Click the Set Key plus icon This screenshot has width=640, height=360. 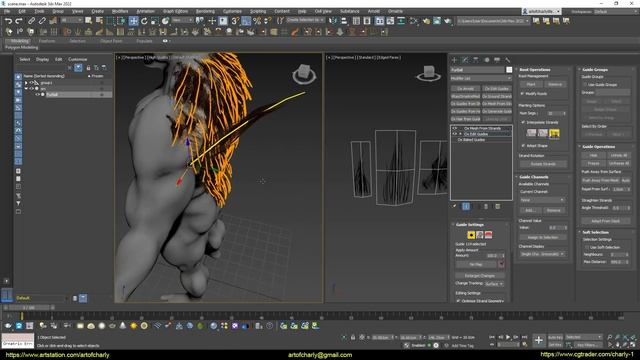(538, 340)
